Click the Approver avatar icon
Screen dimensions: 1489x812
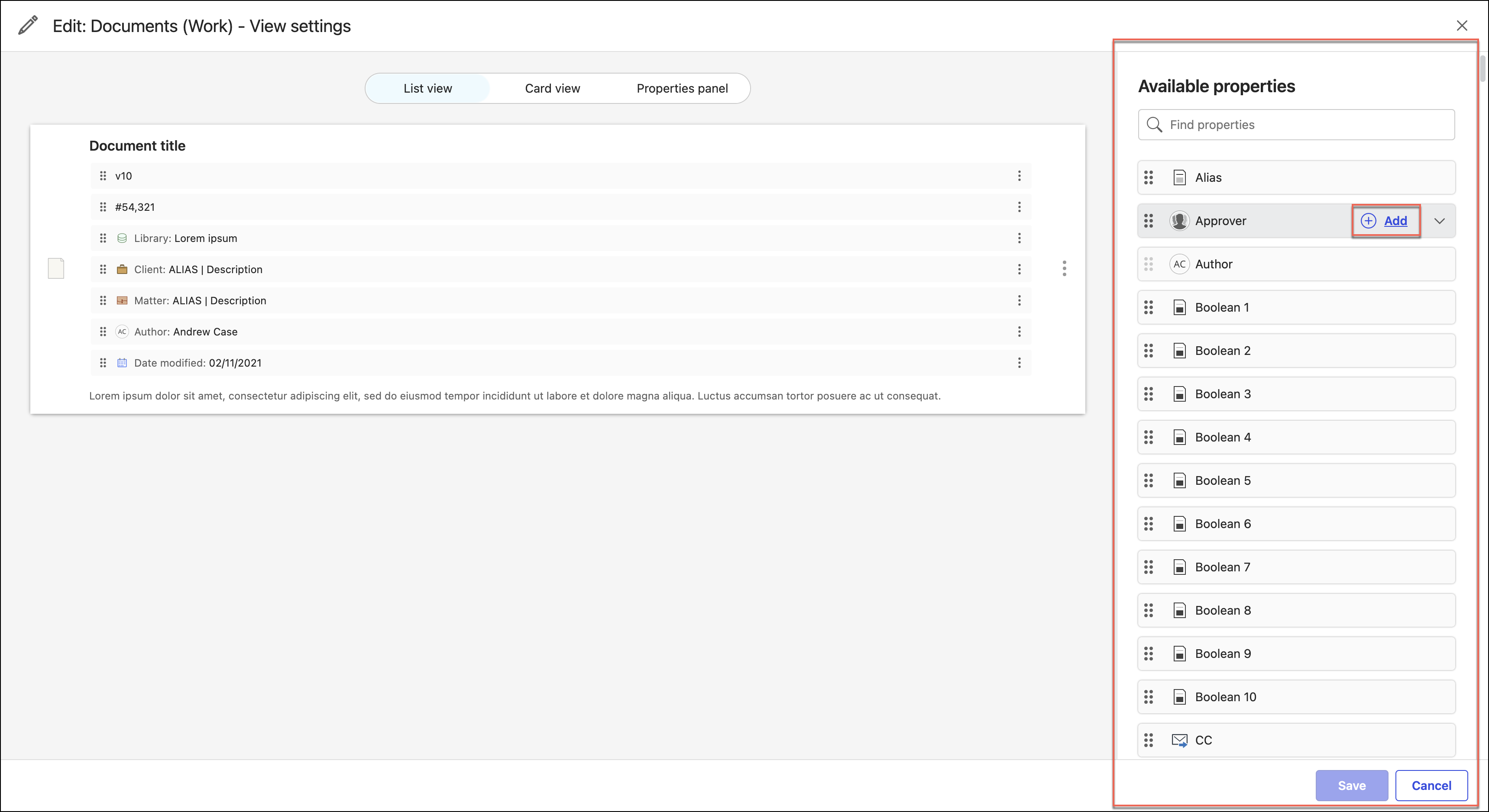(x=1179, y=221)
